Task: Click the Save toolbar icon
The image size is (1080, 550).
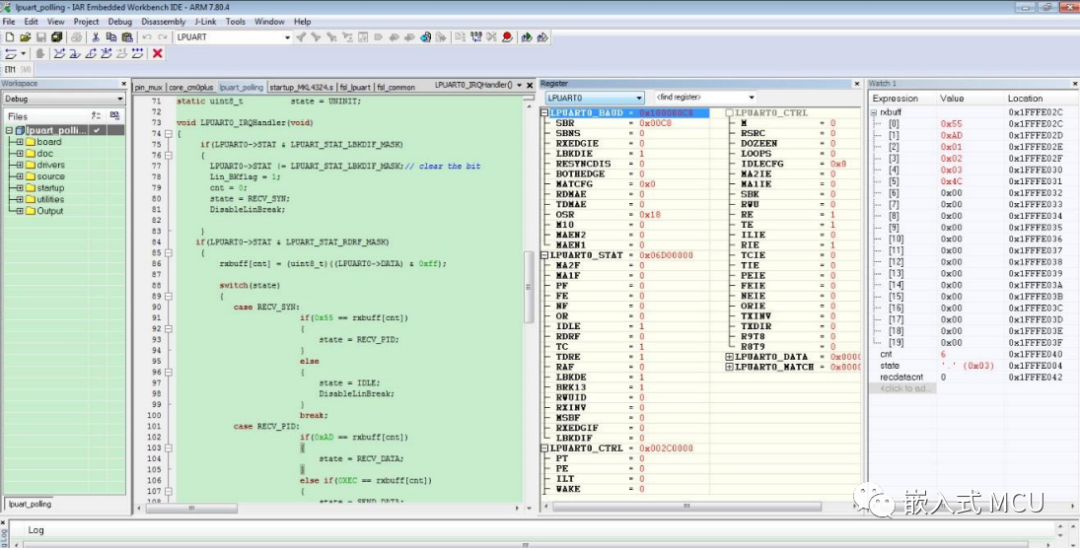Action: 41,37
